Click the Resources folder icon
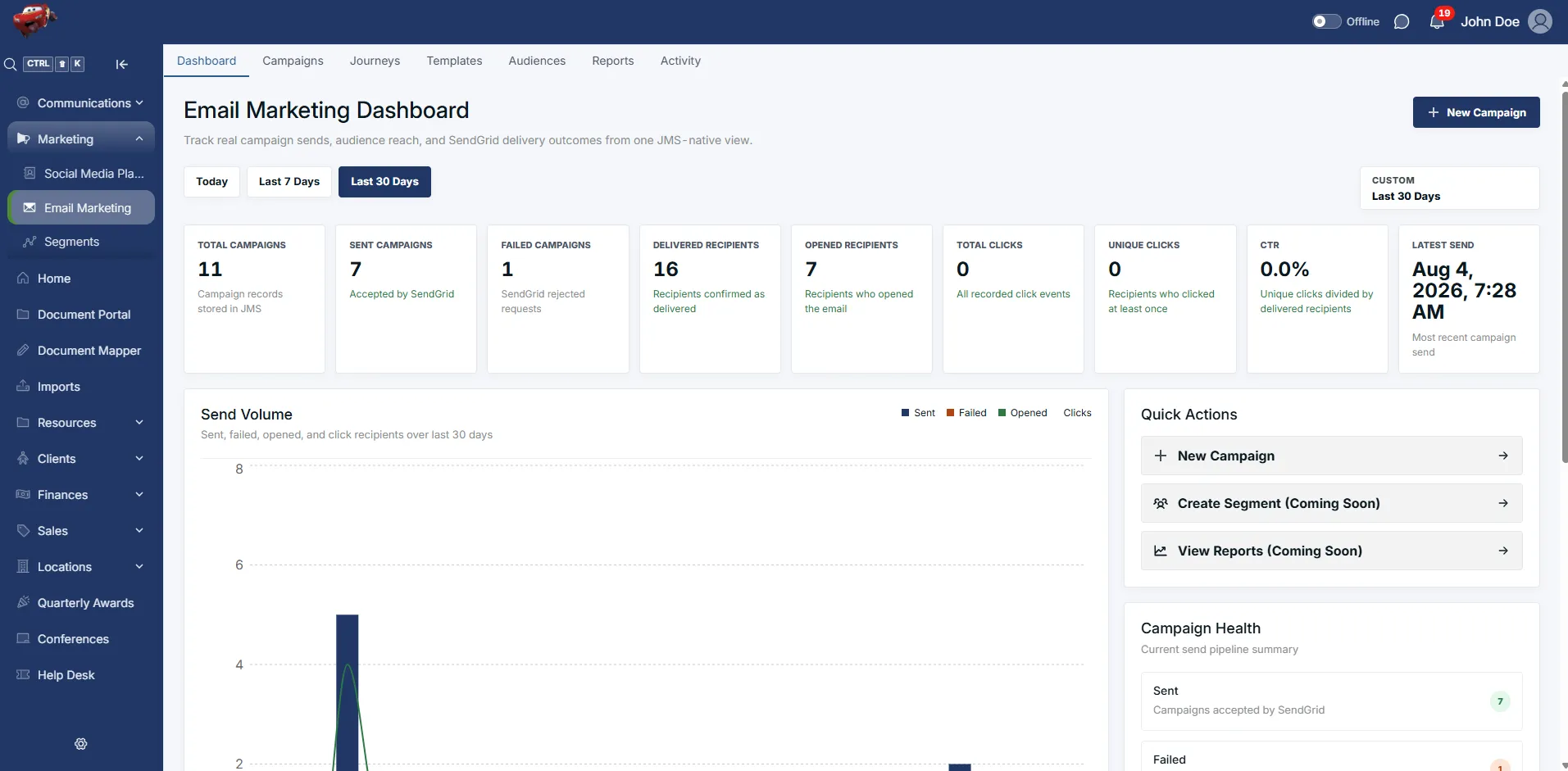This screenshot has height=771, width=1568. pos(23,422)
